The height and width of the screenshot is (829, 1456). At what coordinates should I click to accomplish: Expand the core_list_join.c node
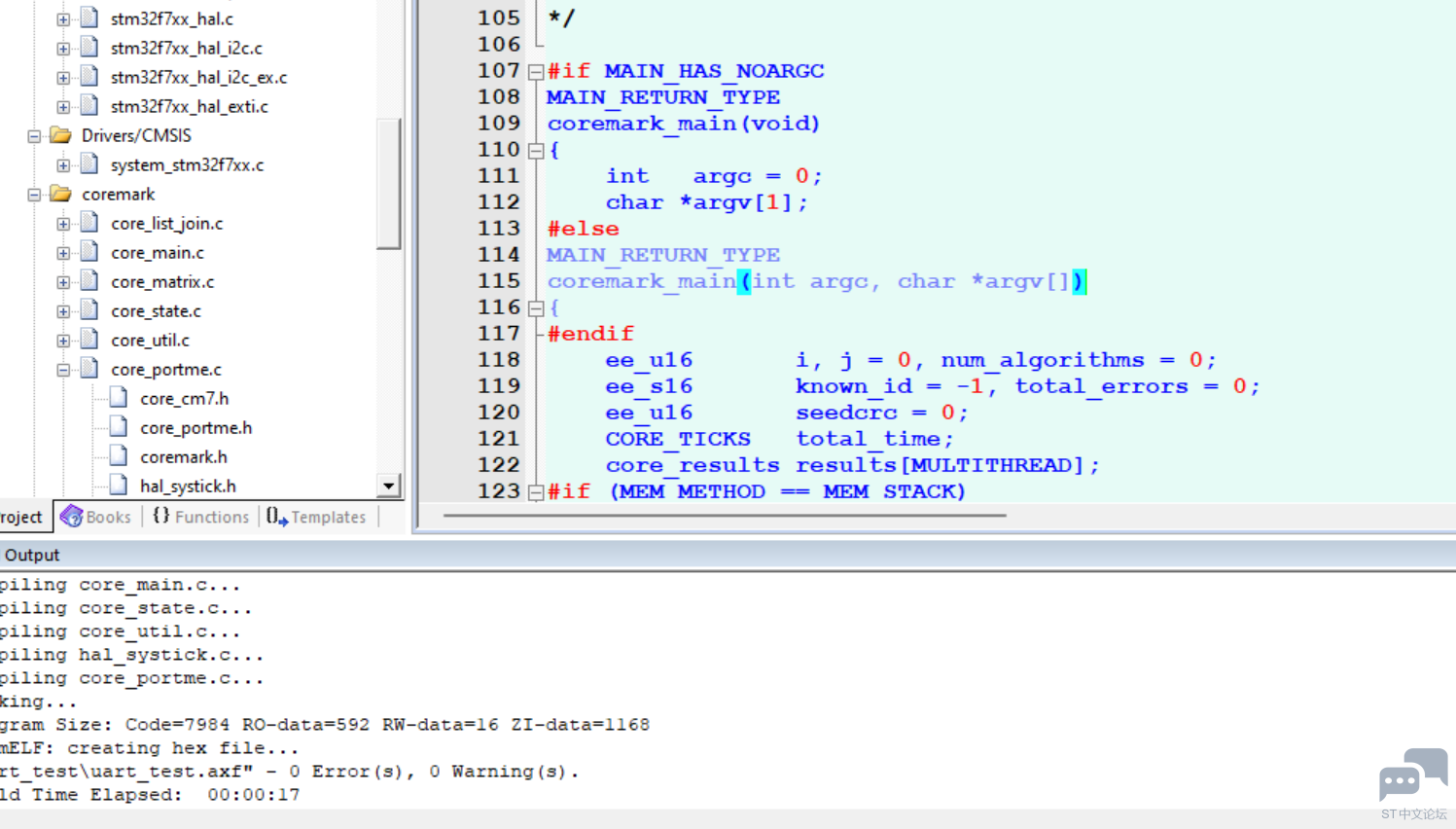[63, 224]
